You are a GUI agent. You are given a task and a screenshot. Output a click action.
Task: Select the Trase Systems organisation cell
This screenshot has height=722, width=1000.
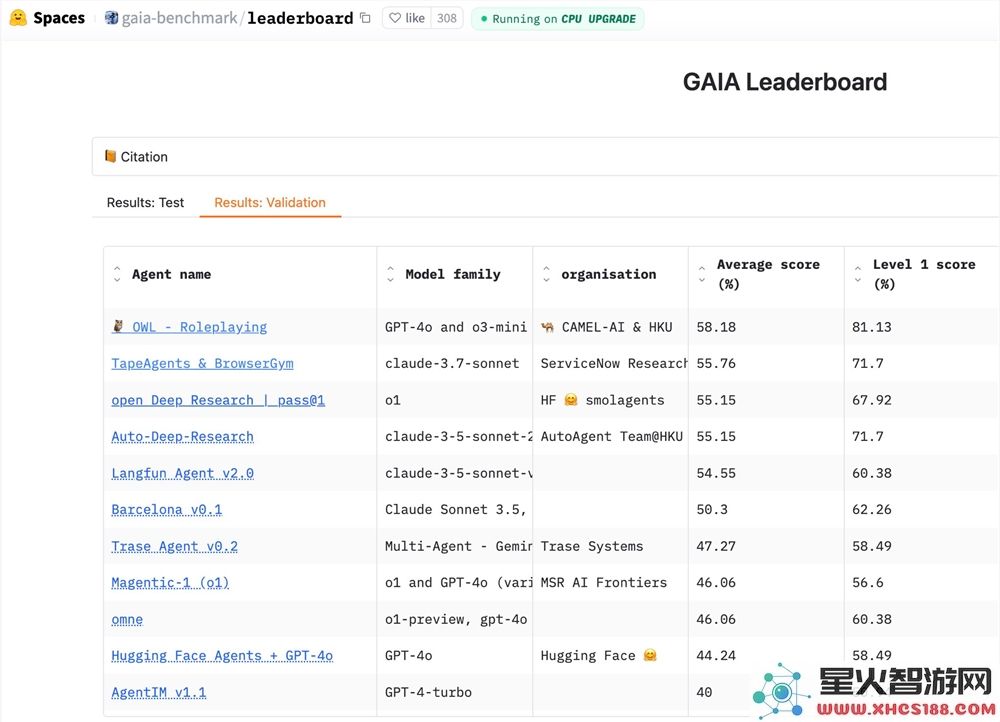coord(611,547)
